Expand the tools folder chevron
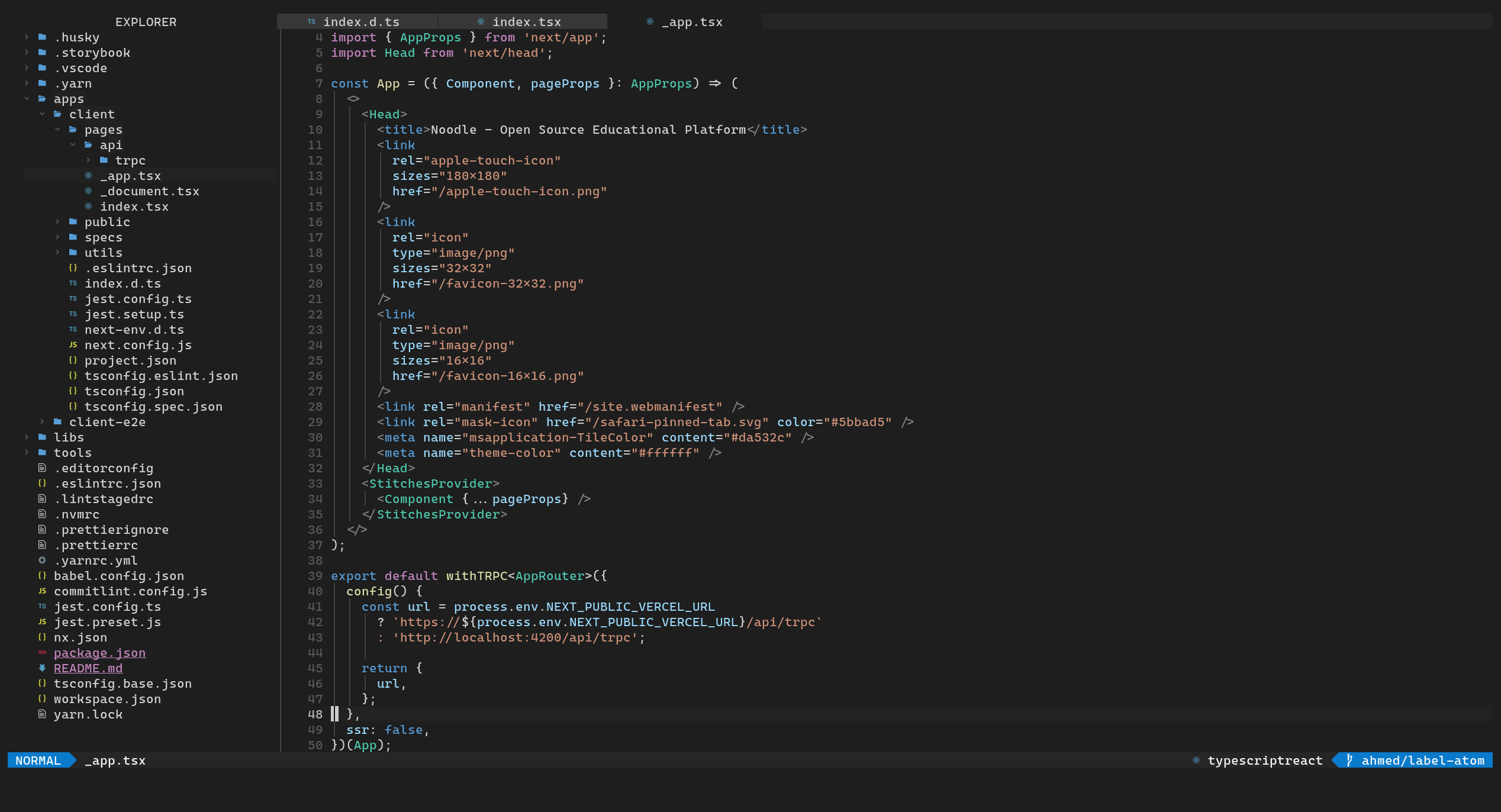1501x812 pixels. [27, 453]
